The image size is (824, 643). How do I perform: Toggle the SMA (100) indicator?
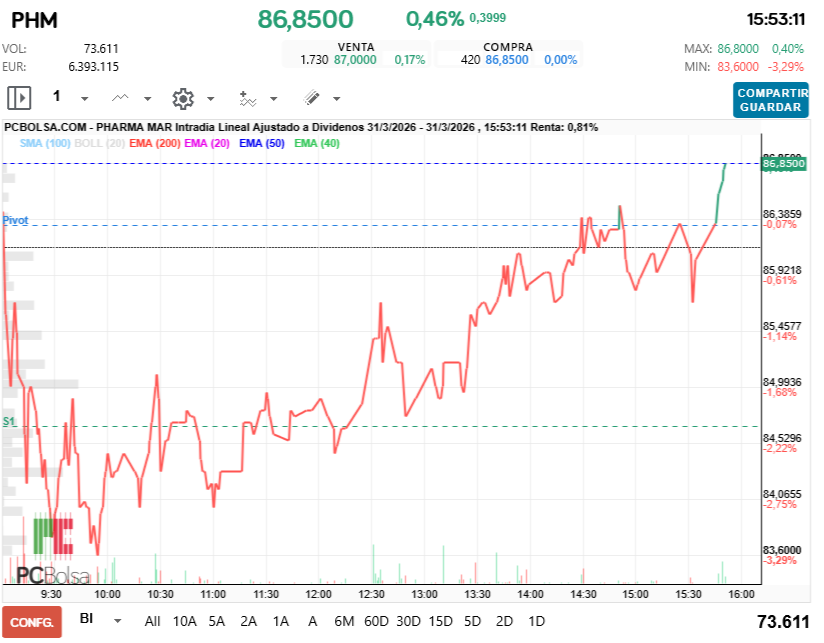(45, 143)
